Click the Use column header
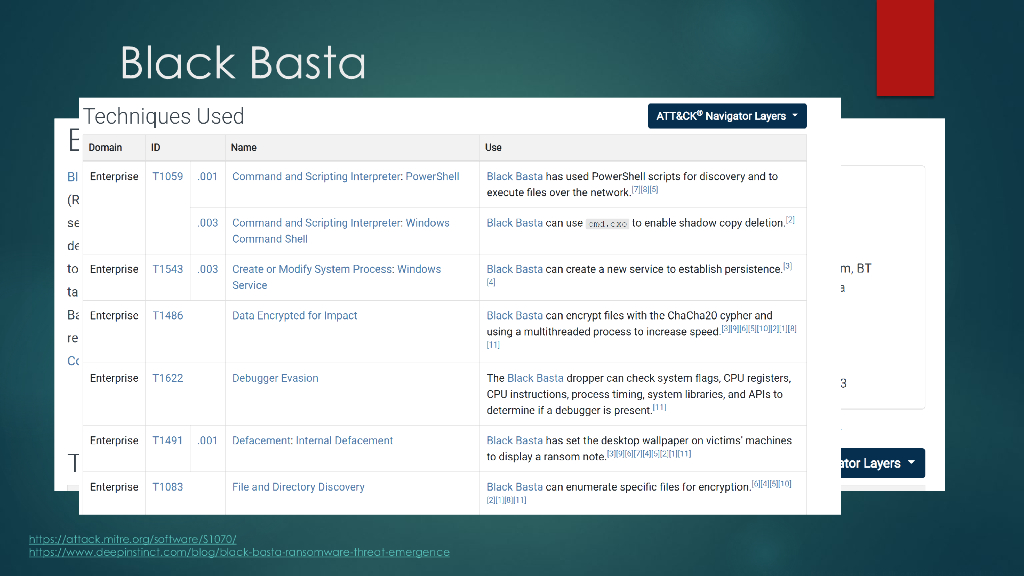1024x576 pixels. coord(493,148)
